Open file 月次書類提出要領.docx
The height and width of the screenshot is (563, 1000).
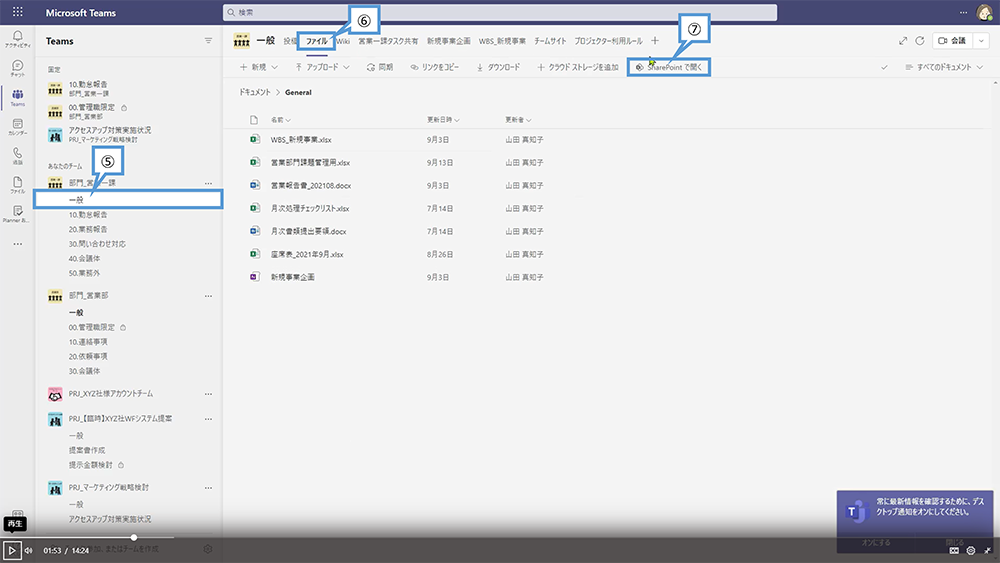point(309,231)
